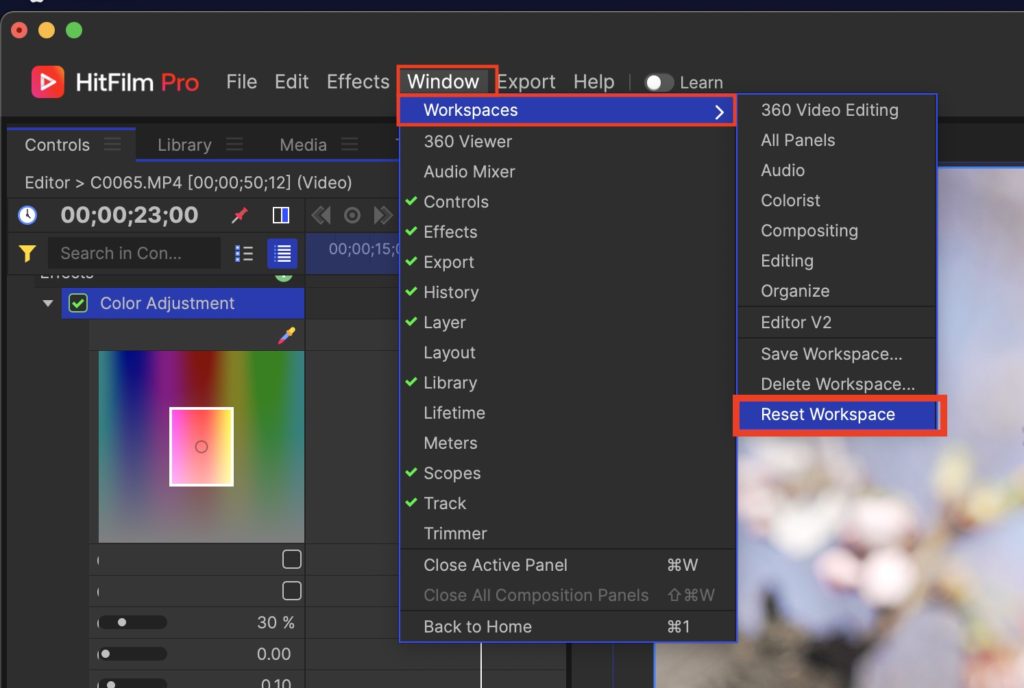Click the eyedropper color picker icon
This screenshot has width=1024, height=688.
287,337
